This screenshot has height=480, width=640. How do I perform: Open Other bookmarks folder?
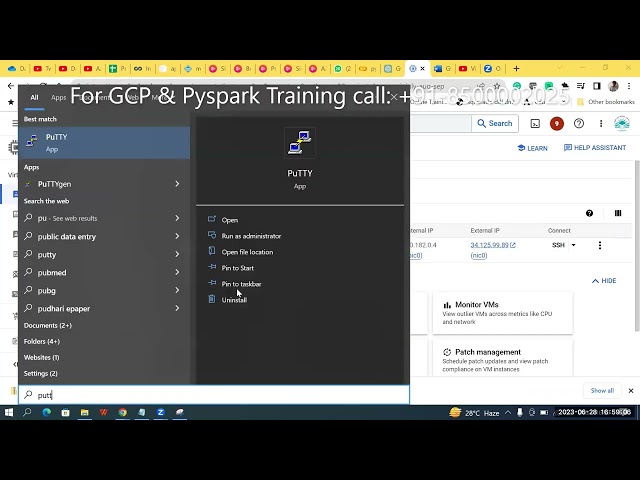pyautogui.click(x=606, y=102)
